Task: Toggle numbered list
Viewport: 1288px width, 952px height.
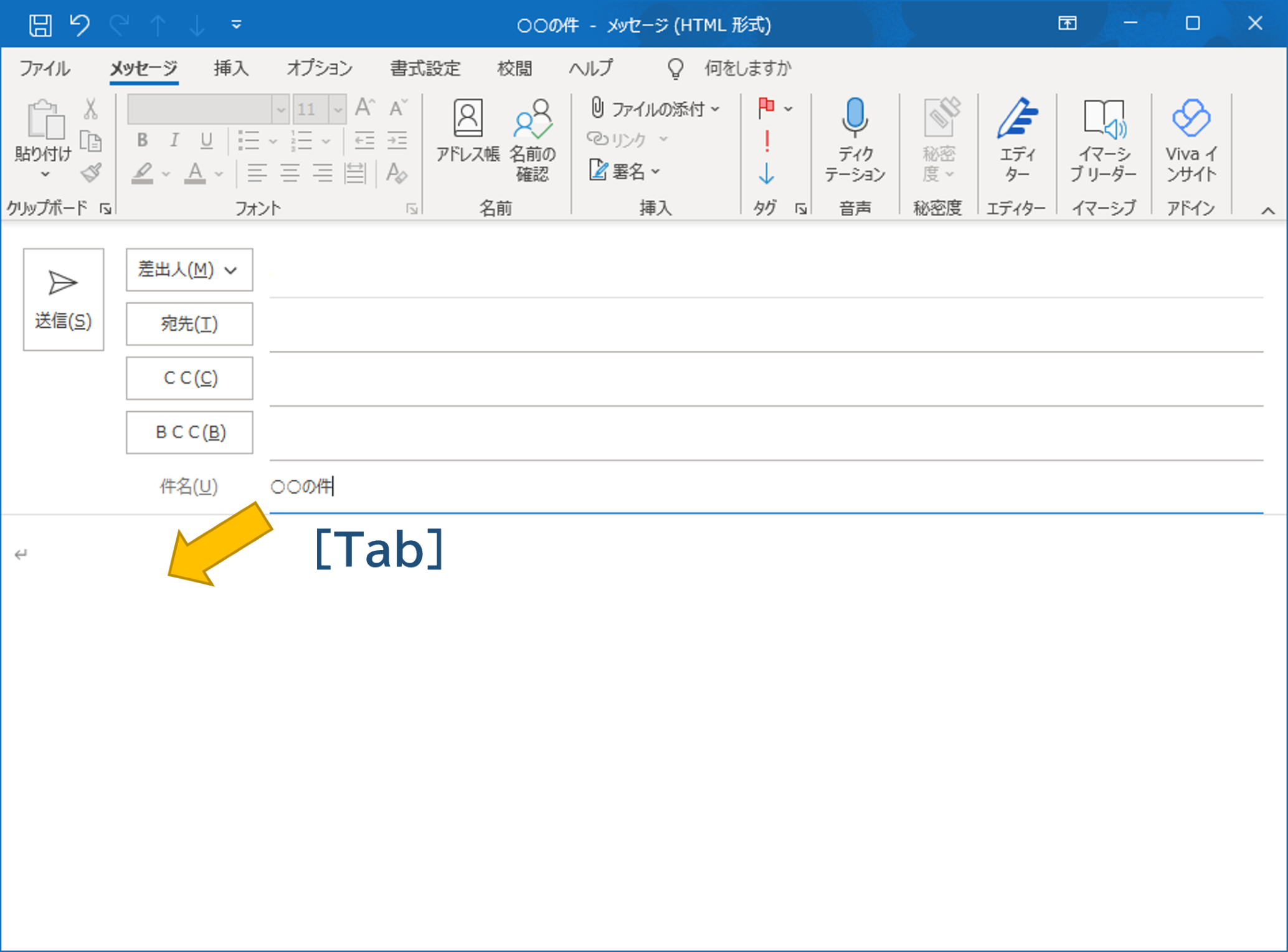Action: 302,141
